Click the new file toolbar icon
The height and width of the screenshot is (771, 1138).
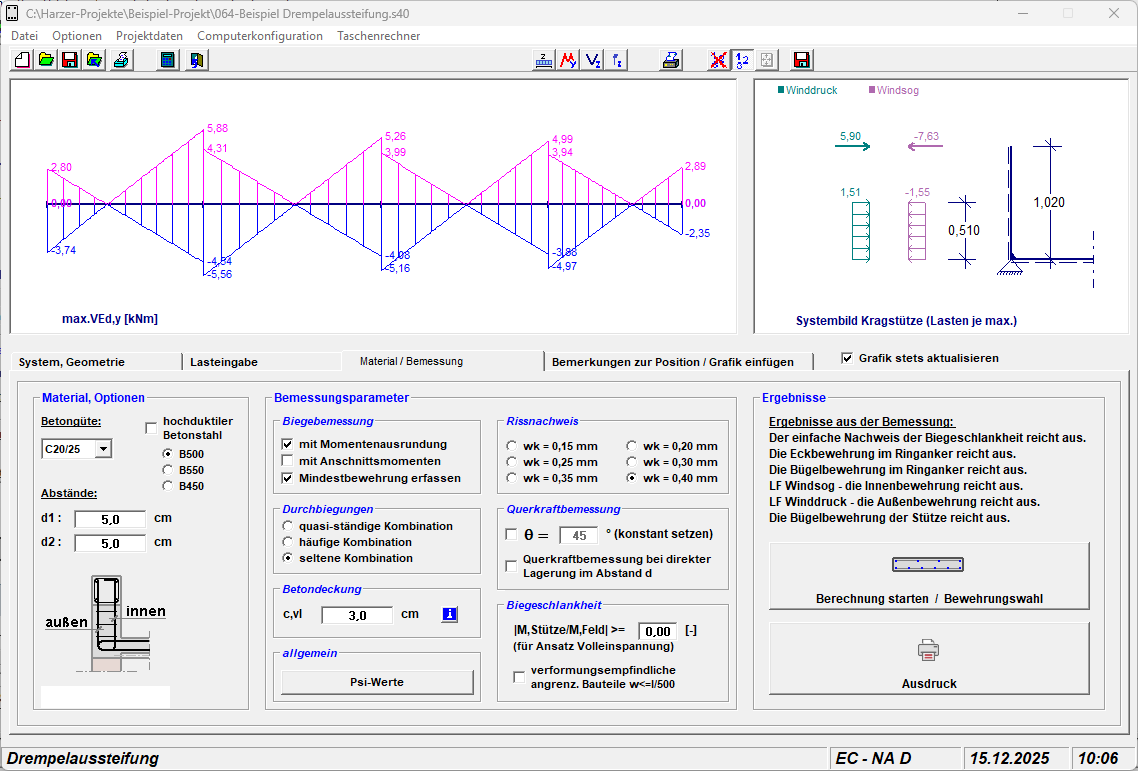click(22, 60)
